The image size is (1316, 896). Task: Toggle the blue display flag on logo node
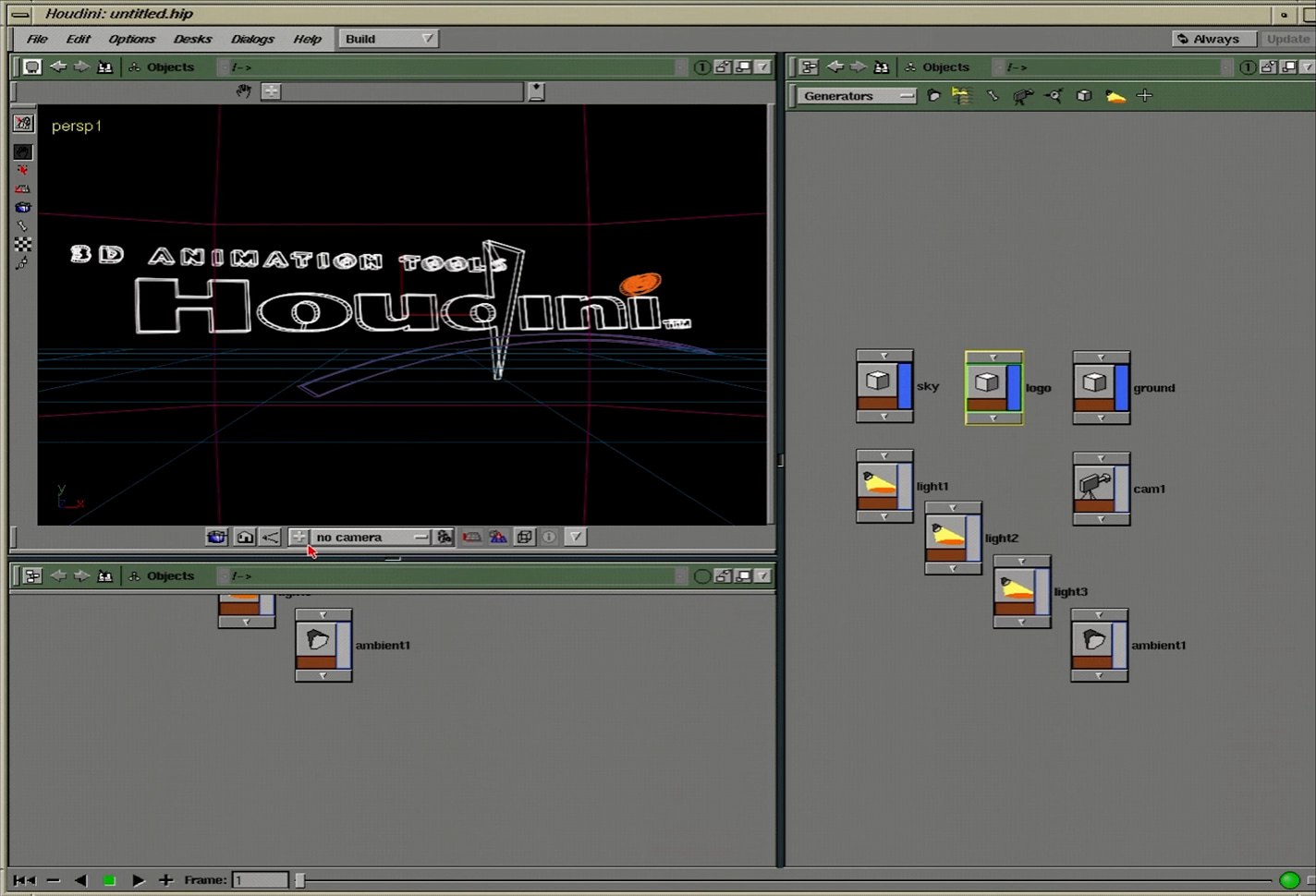1014,388
